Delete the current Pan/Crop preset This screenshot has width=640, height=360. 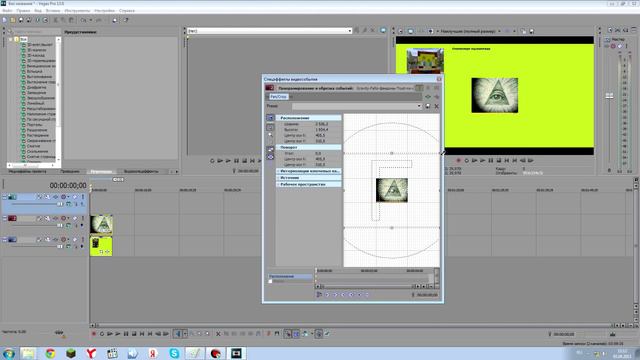(x=436, y=106)
